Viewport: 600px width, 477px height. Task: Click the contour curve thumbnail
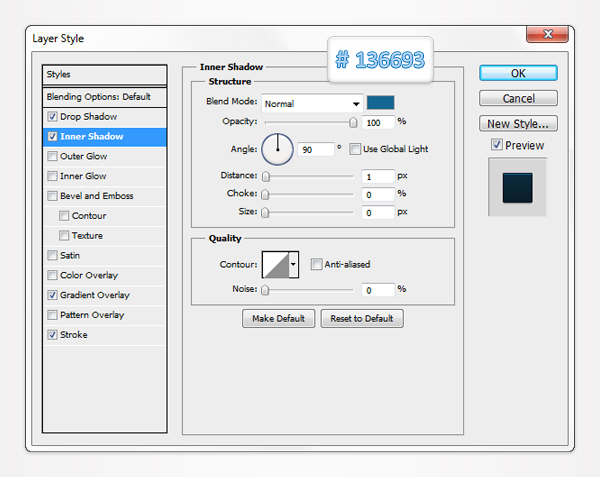274,265
